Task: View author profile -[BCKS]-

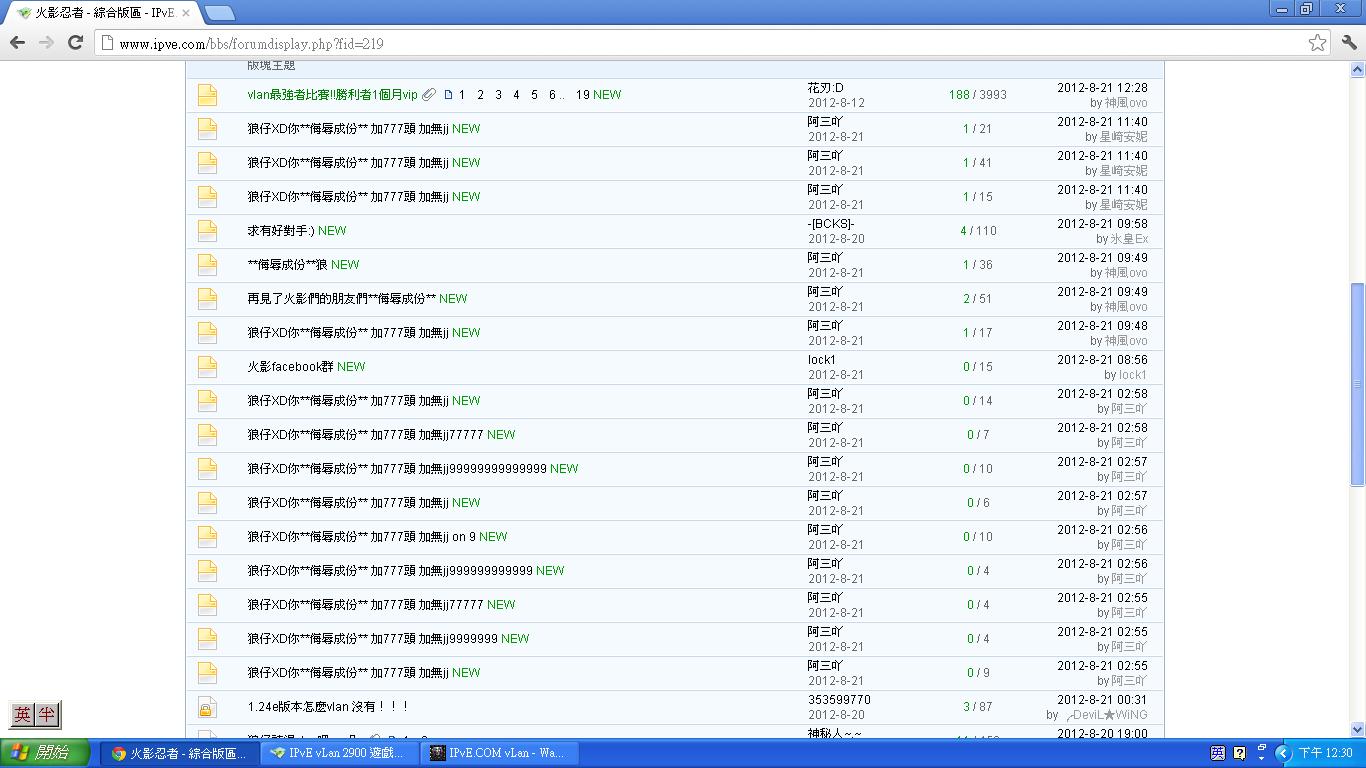Action: 831,224
